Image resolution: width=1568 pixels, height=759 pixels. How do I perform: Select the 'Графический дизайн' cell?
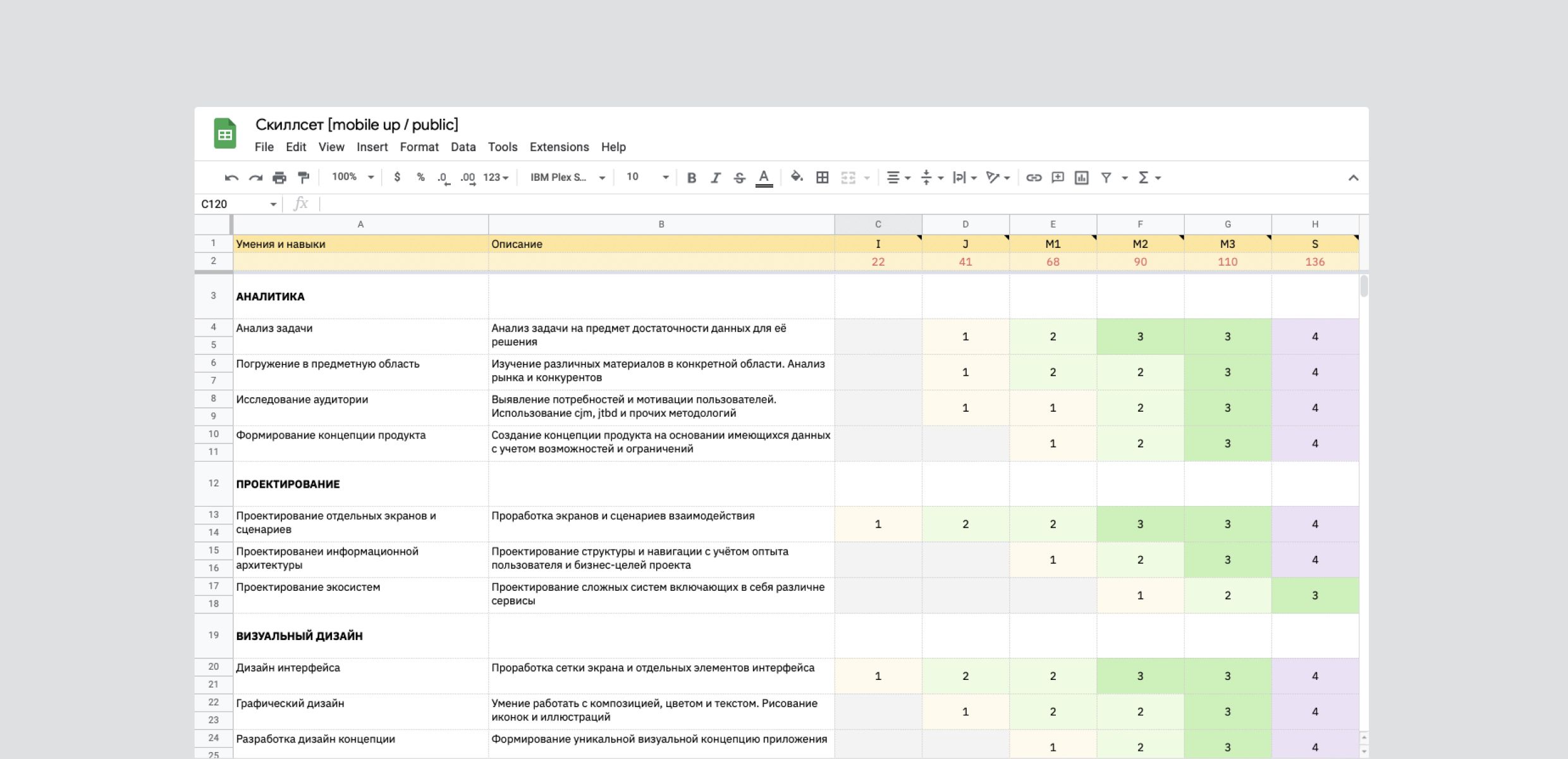point(360,712)
